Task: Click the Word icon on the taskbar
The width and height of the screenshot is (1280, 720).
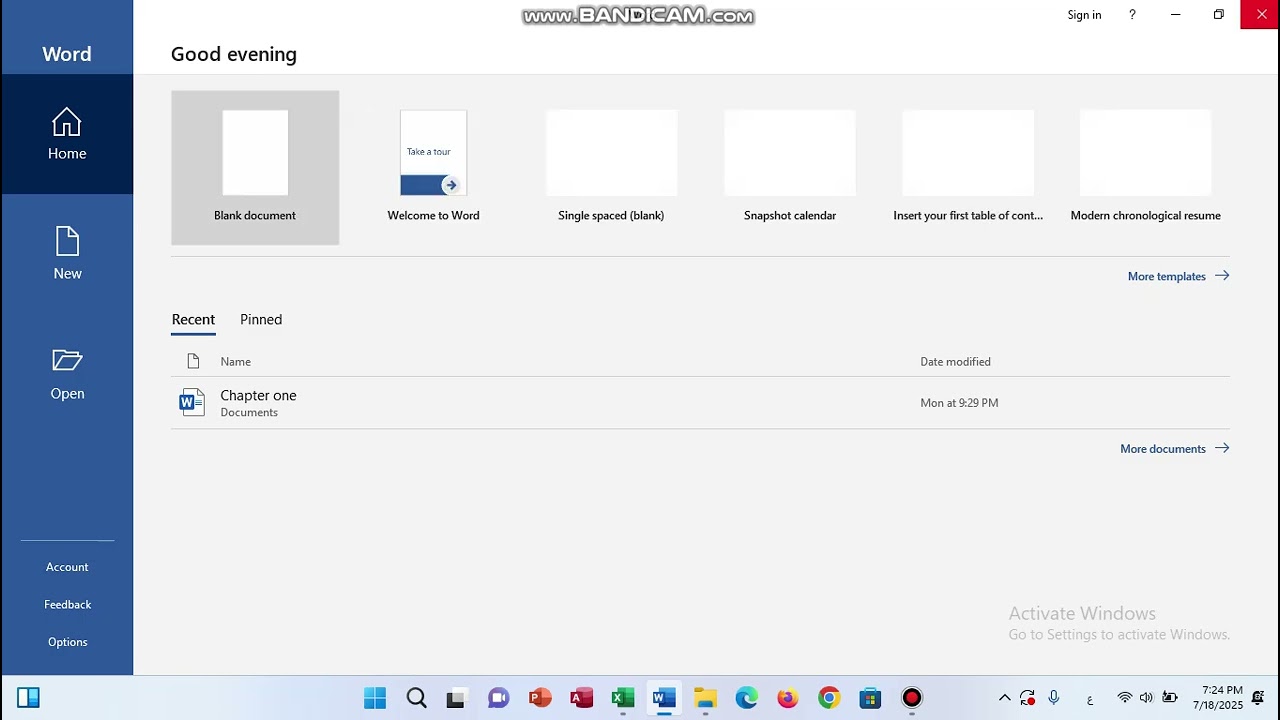Action: pyautogui.click(x=664, y=698)
